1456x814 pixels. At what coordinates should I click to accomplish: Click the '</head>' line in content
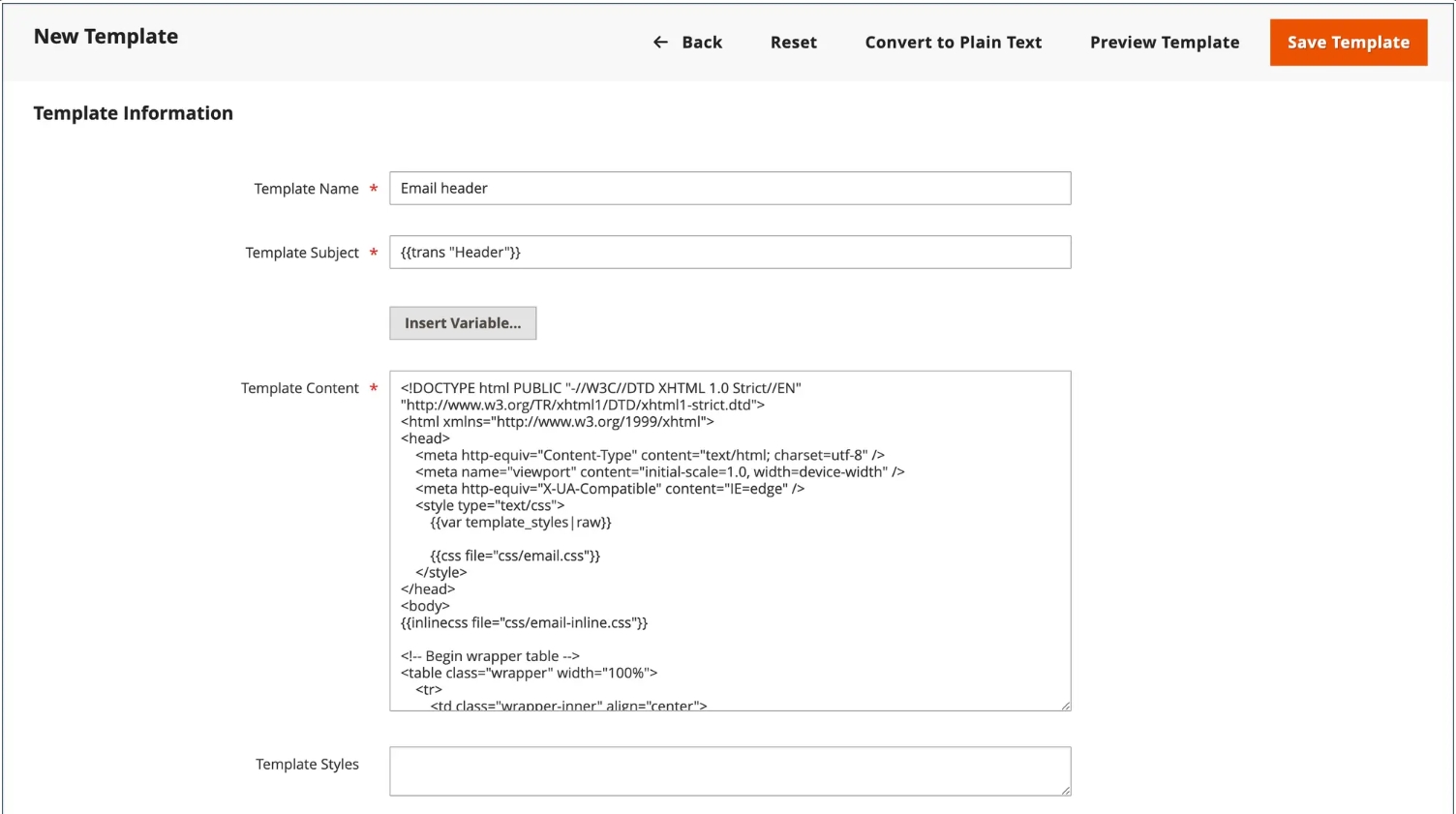coord(427,589)
